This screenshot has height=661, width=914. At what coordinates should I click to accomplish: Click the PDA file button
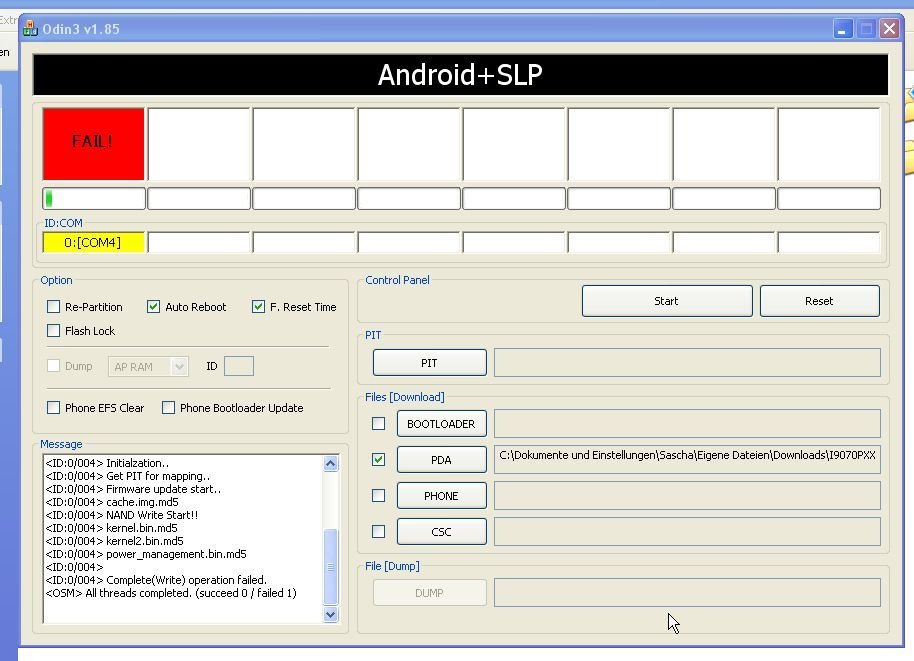coord(442,460)
